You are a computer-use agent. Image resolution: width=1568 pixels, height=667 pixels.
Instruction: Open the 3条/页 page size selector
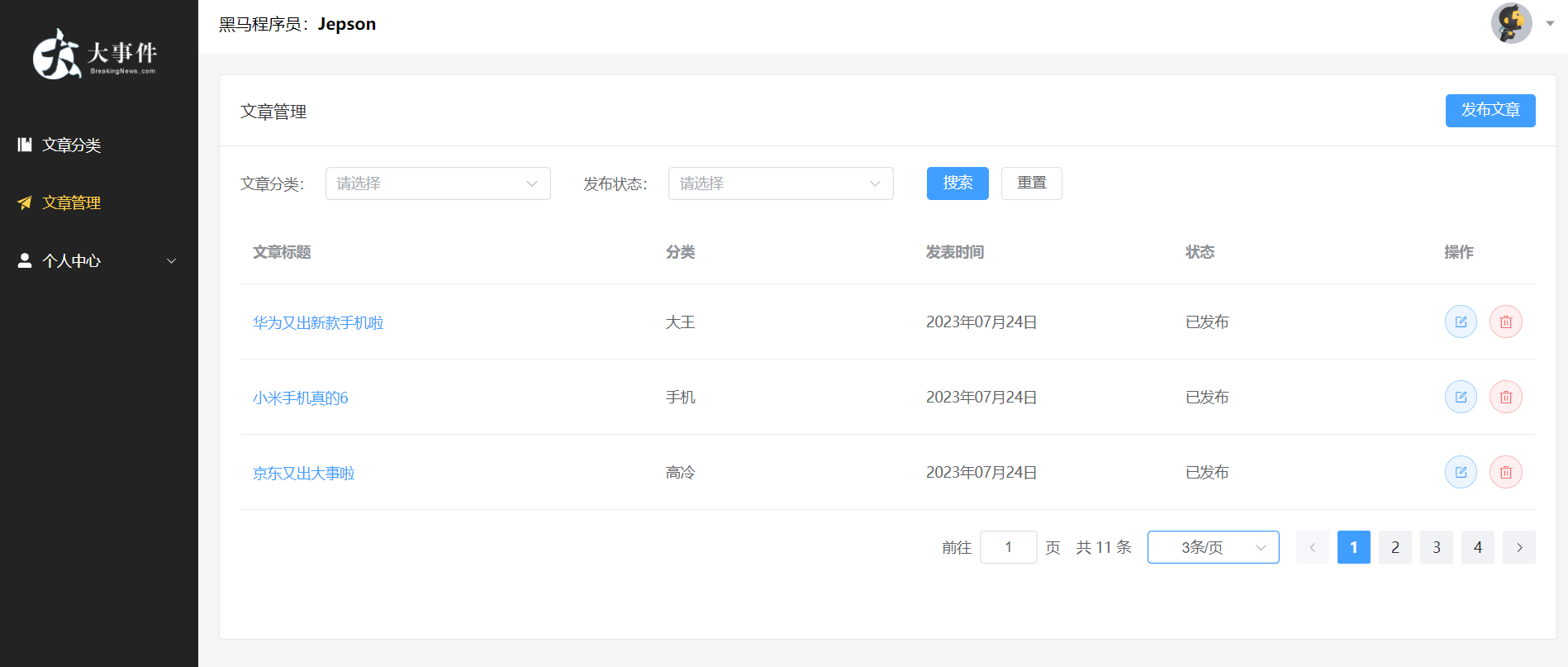[1212, 547]
